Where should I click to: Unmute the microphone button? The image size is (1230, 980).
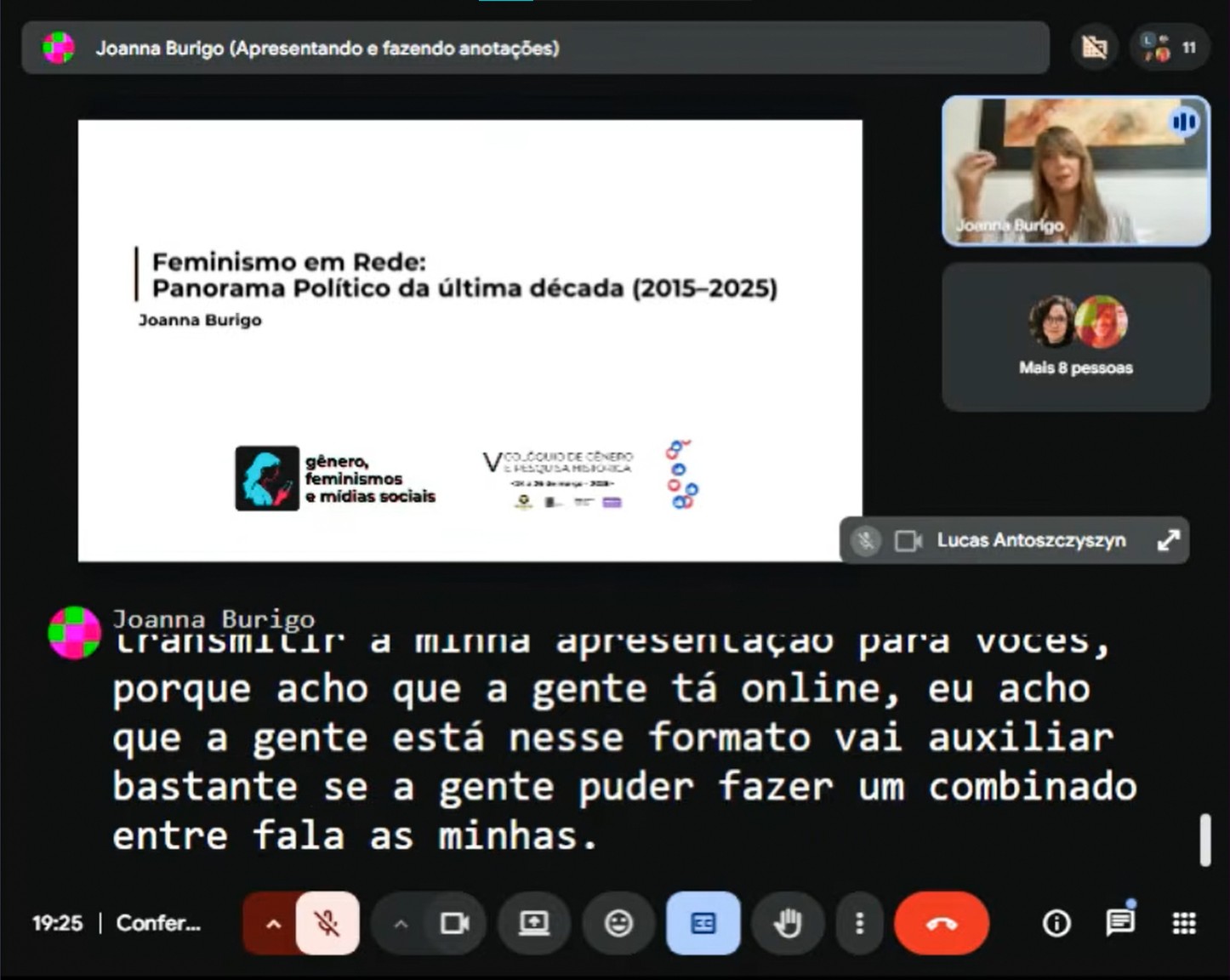pyautogui.click(x=327, y=923)
